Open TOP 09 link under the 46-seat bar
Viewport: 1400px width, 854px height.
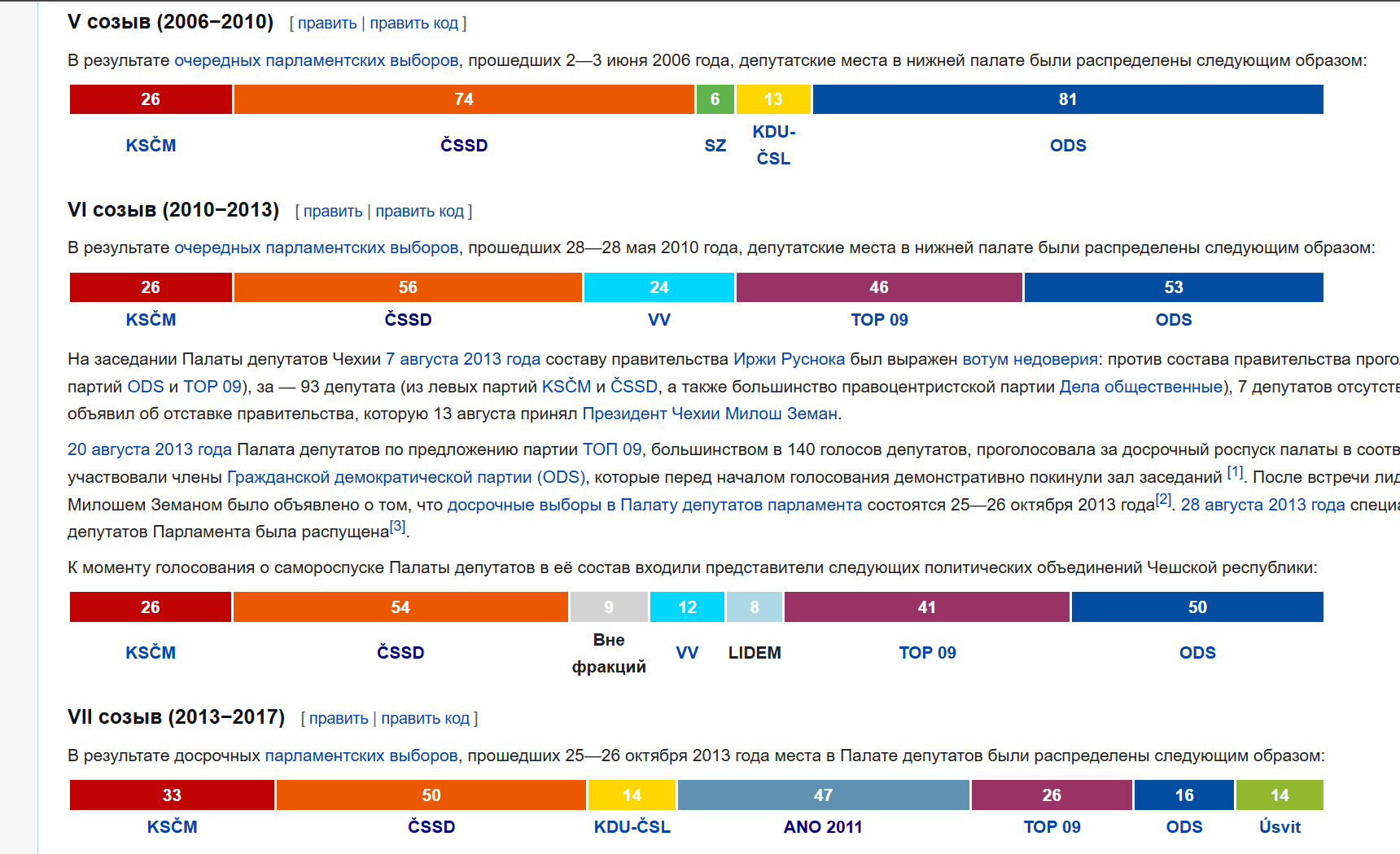point(879,320)
